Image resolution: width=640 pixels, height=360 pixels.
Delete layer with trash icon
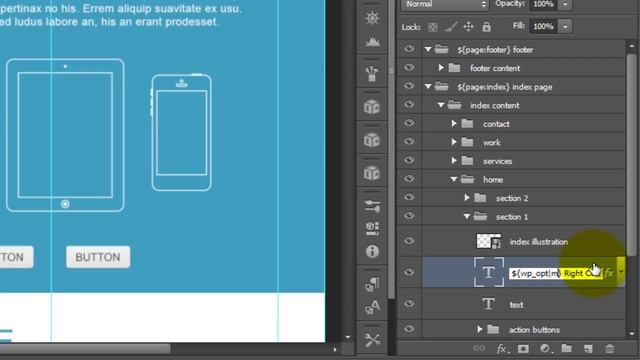click(x=609, y=349)
